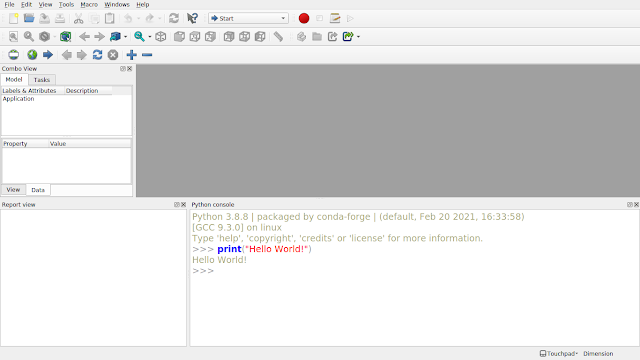Viewport: 640px width, 360px height.
Task: Set Front view cube icon
Action: pos(179,37)
